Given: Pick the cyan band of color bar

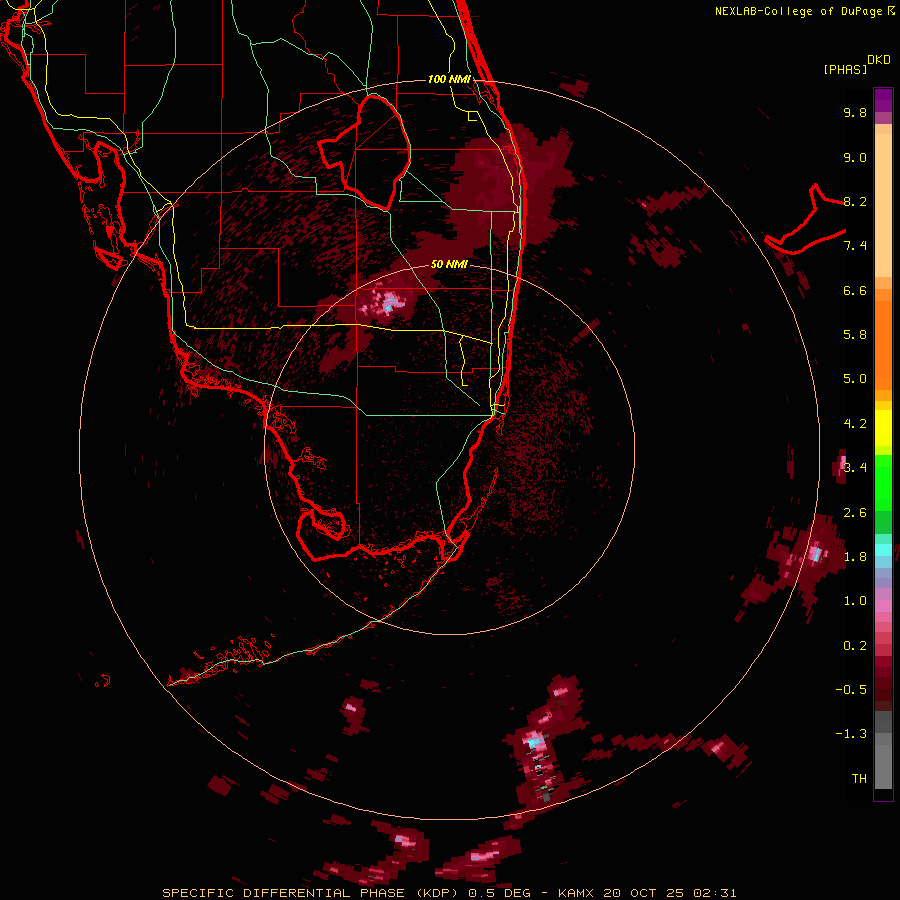Looking at the screenshot, I should point(883,550).
